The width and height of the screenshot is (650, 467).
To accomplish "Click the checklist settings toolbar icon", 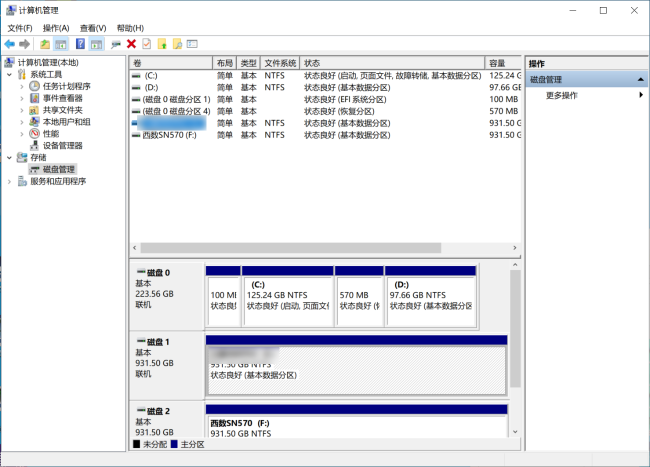I will click(x=192, y=44).
